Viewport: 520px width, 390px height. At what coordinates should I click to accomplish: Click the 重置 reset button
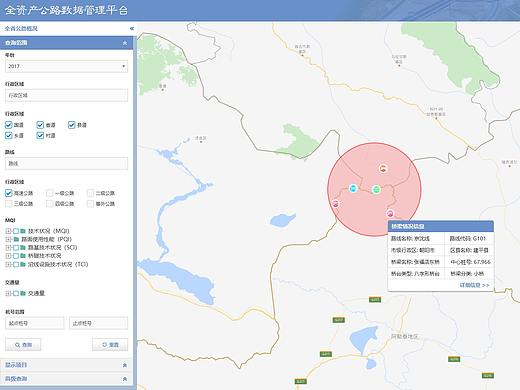click(x=110, y=345)
